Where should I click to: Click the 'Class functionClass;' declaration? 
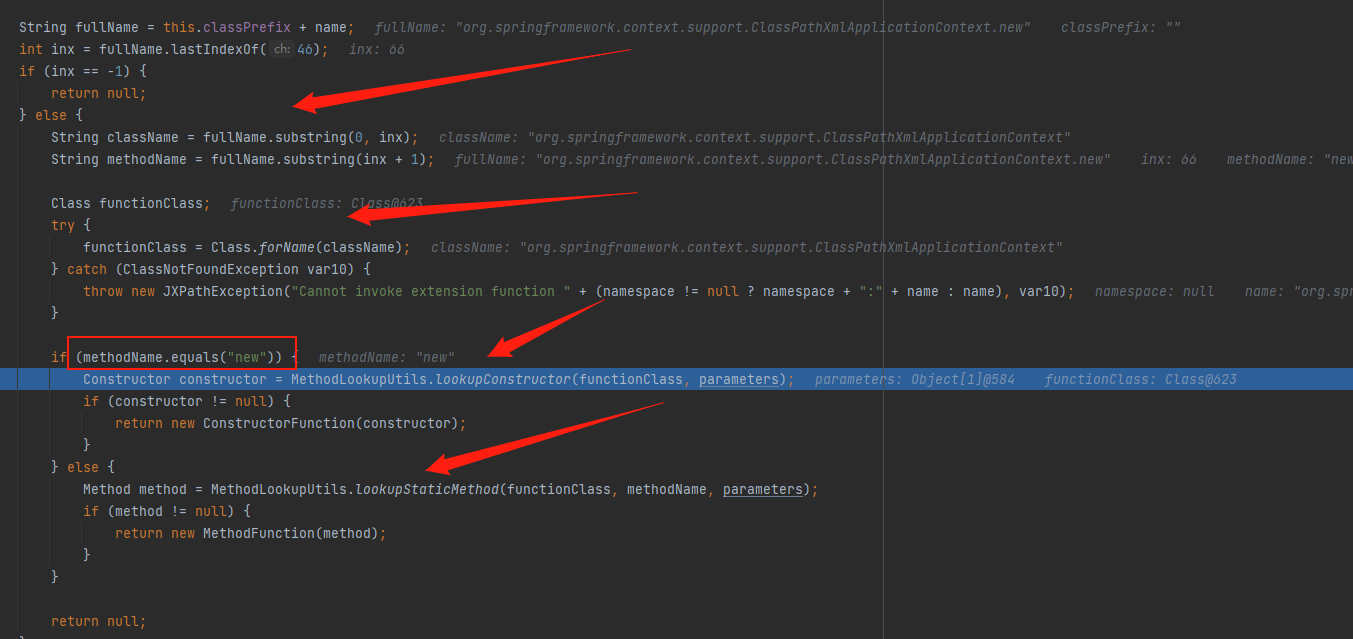[131, 203]
